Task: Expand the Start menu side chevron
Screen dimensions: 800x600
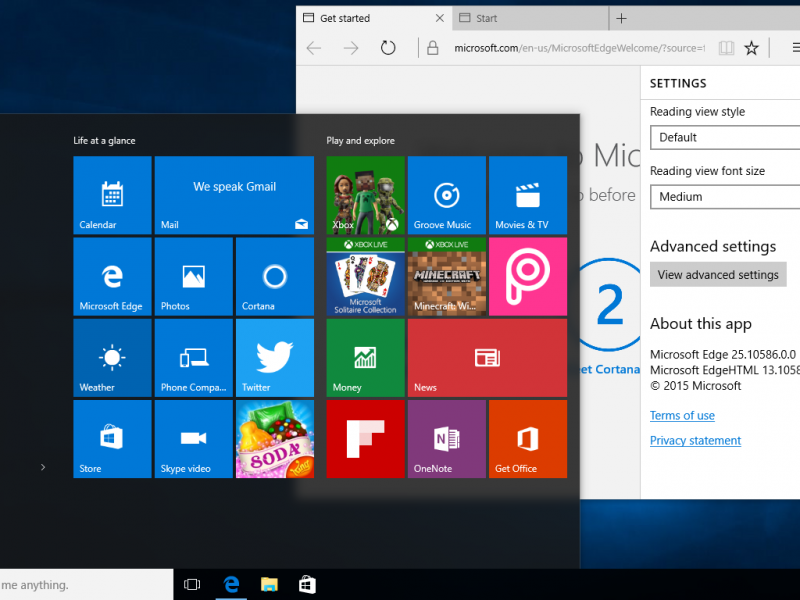Action: 43,467
